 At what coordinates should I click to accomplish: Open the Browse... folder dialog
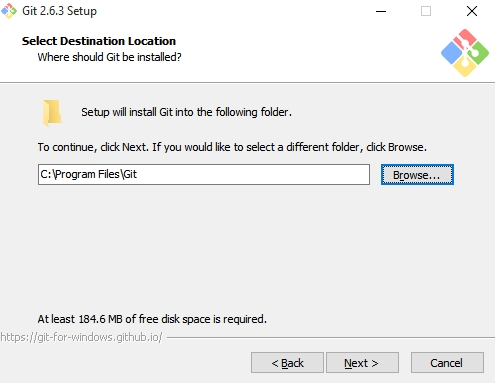(x=417, y=174)
